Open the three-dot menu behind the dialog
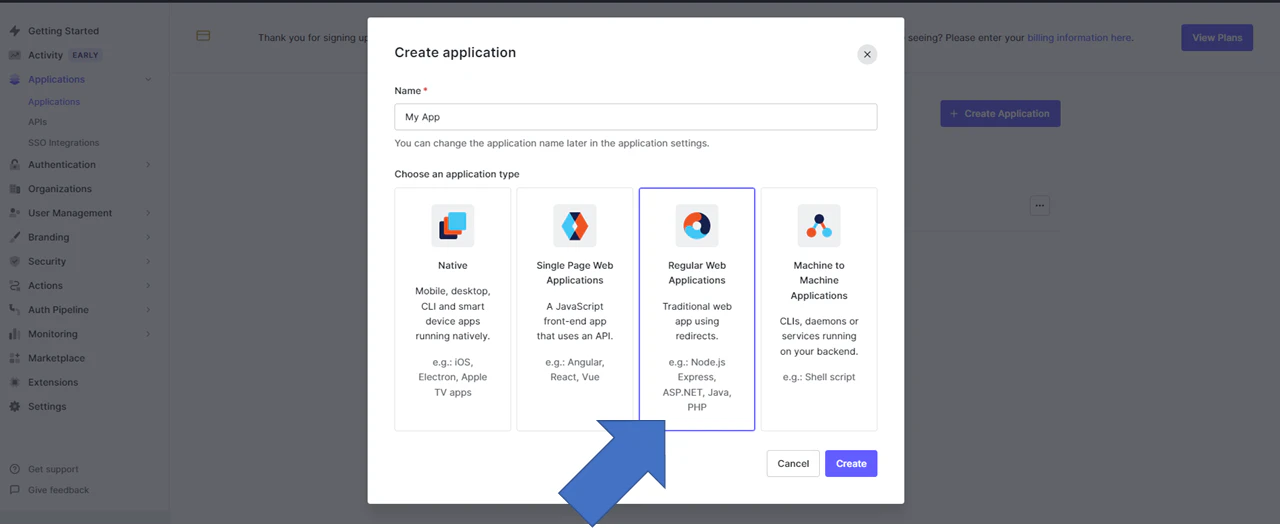 pos(1040,206)
